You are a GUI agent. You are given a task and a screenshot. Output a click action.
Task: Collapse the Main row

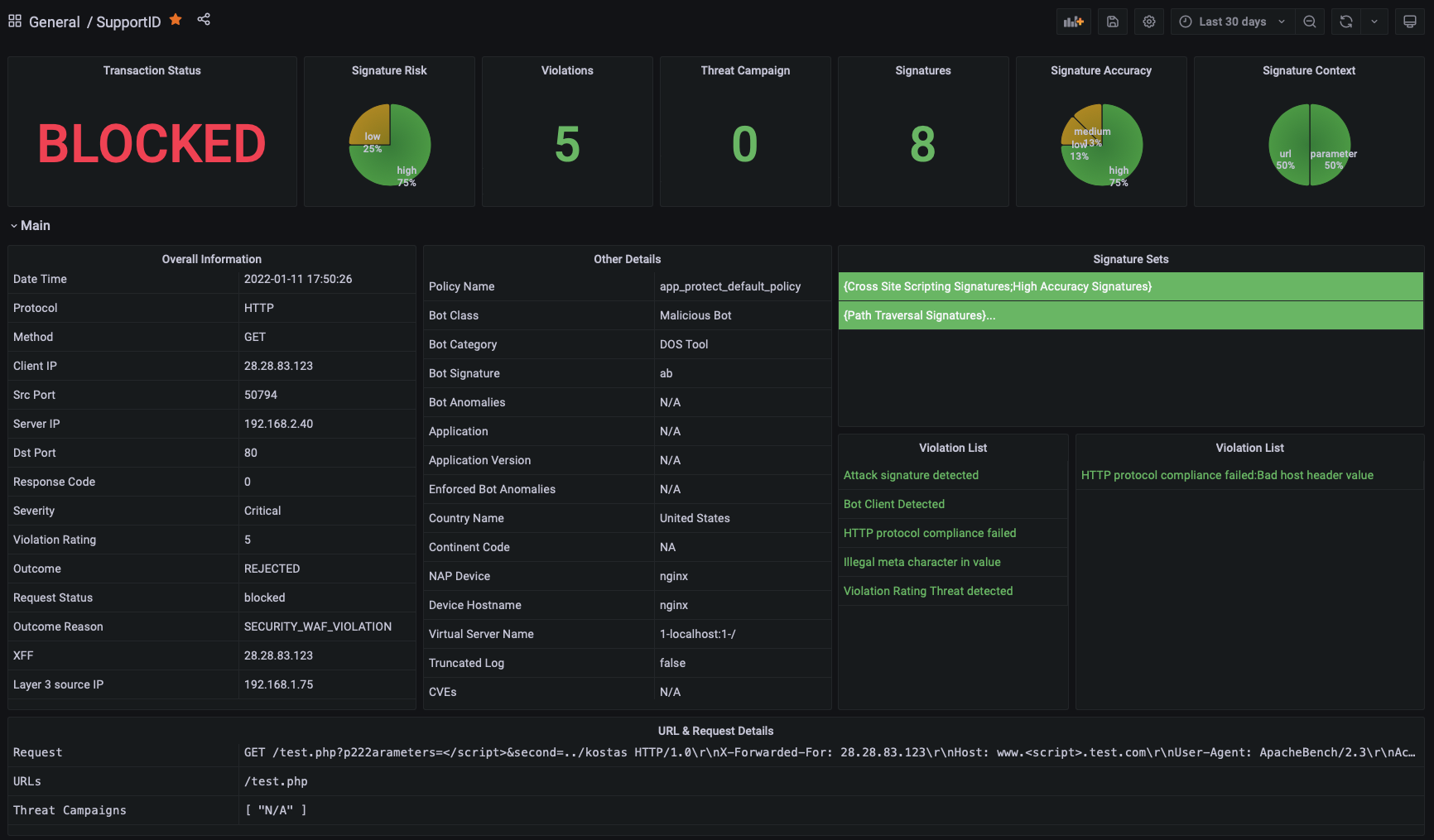[30, 225]
